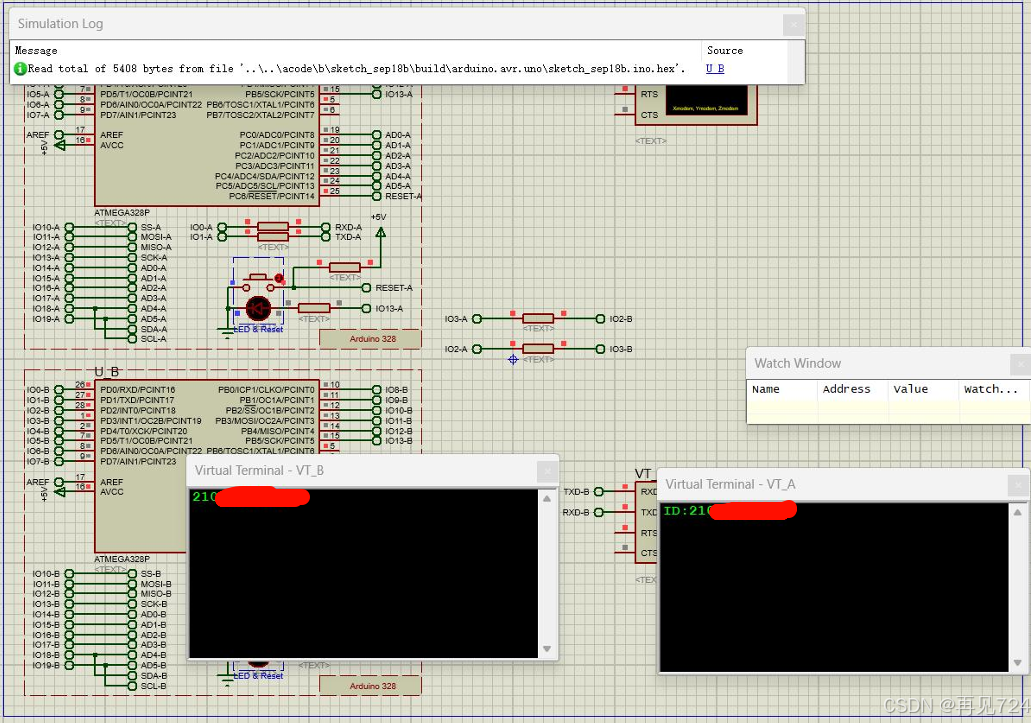Image resolution: width=1035 pixels, height=724 pixels.
Task: Open the U_B source link in Simulation Log
Action: [715, 69]
